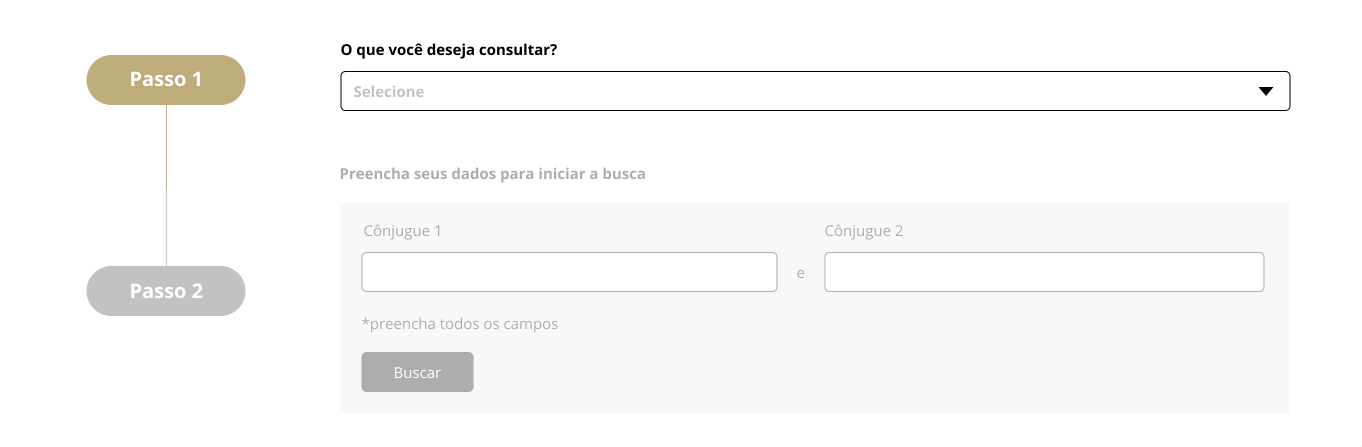This screenshot has width=1362, height=447.
Task: Click the word "campos" in the required note
Action: coord(533,324)
